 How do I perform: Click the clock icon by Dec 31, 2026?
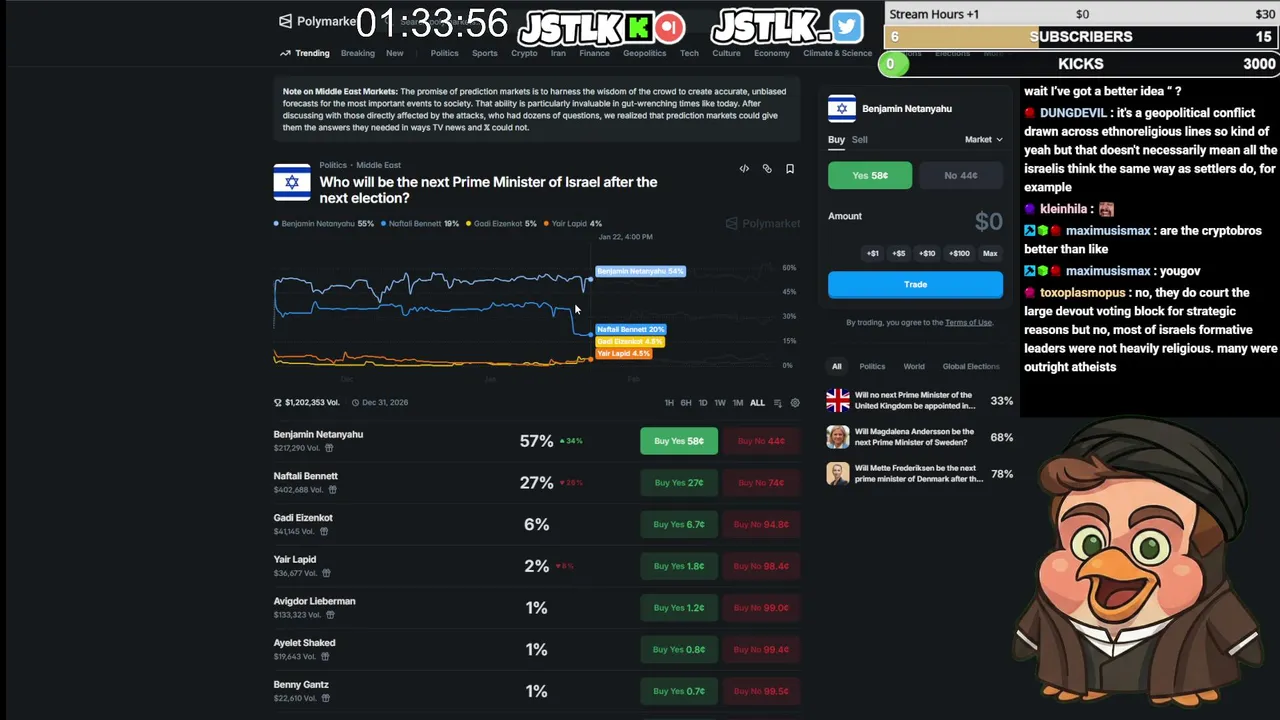(356, 403)
